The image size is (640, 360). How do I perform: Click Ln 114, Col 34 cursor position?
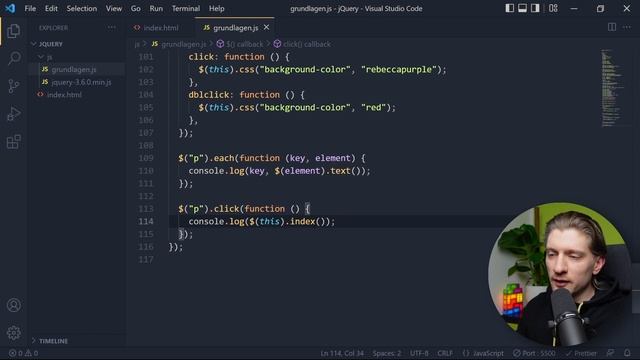coord(342,353)
